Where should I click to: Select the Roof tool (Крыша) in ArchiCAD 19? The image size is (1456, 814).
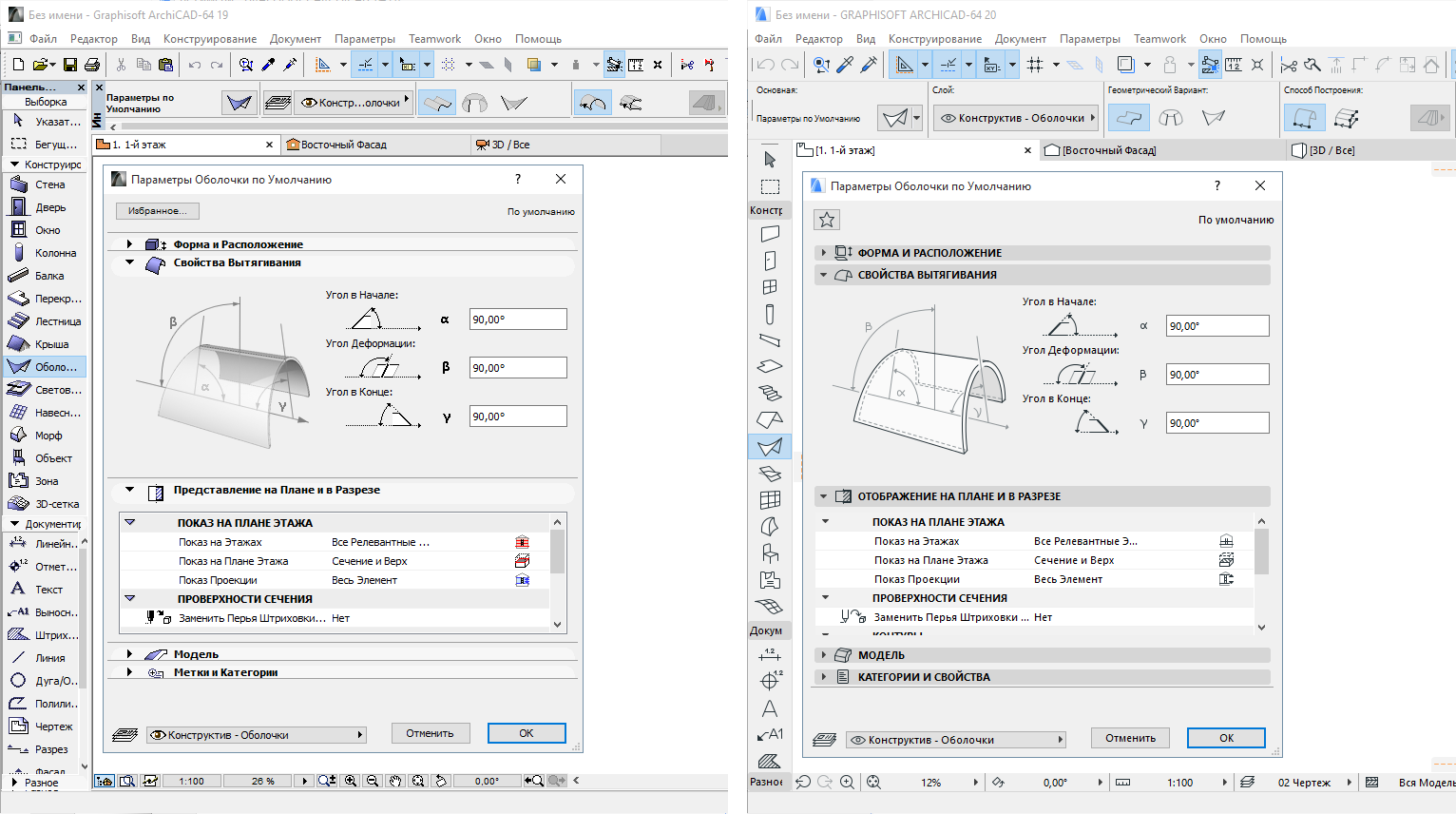pyautogui.click(x=45, y=344)
